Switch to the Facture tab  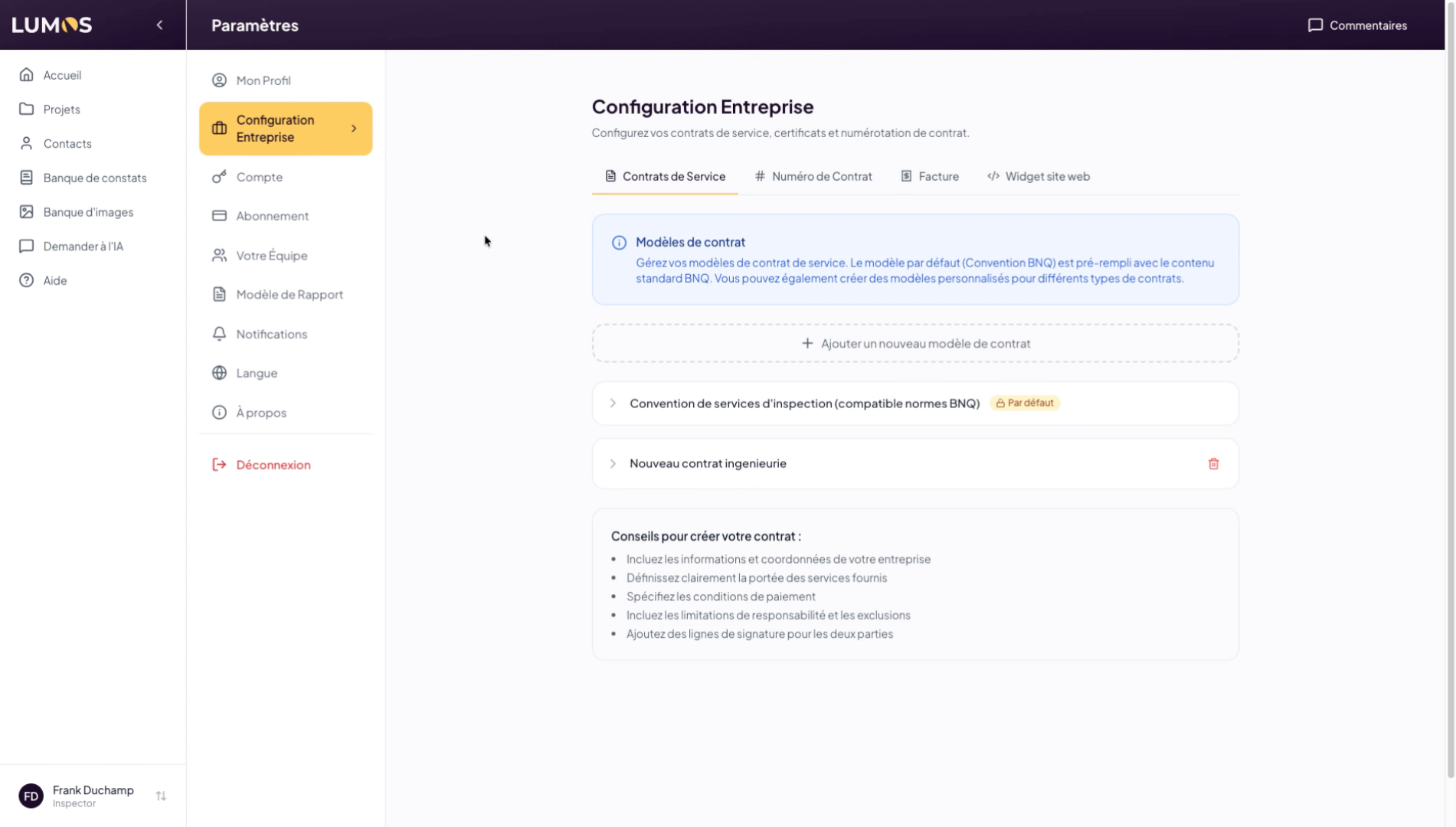tap(930, 176)
